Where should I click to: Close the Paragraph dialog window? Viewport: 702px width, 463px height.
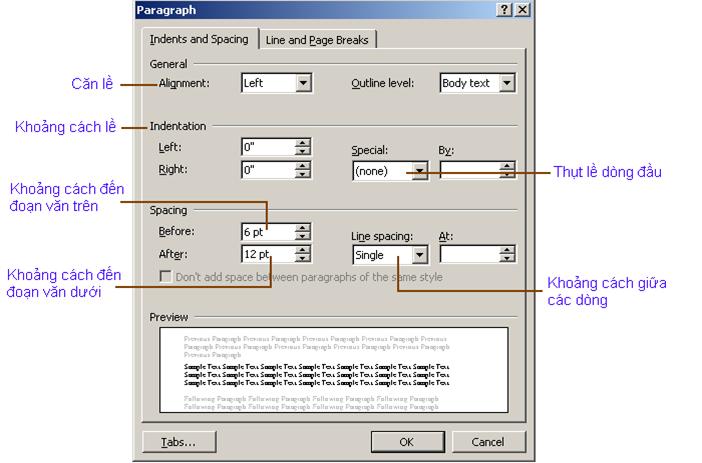522,9
